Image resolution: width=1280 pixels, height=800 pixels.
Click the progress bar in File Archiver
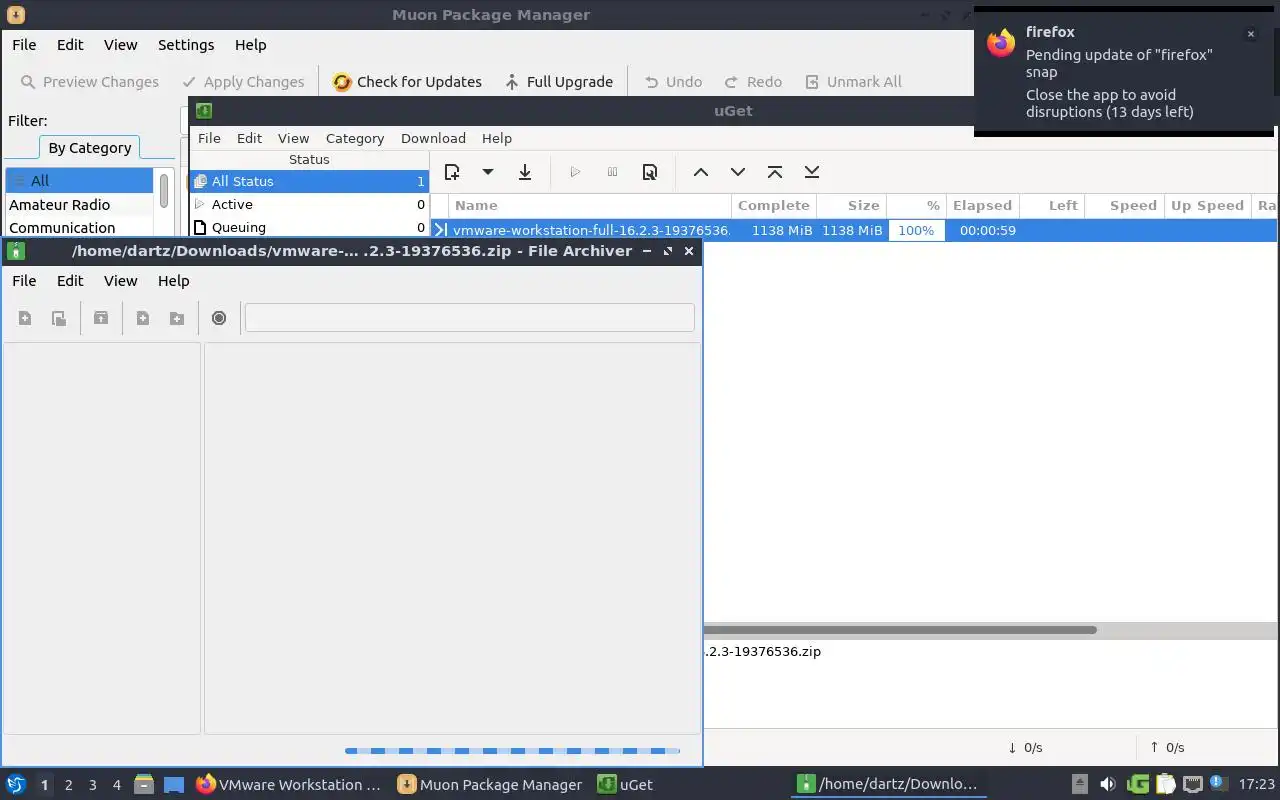point(512,751)
